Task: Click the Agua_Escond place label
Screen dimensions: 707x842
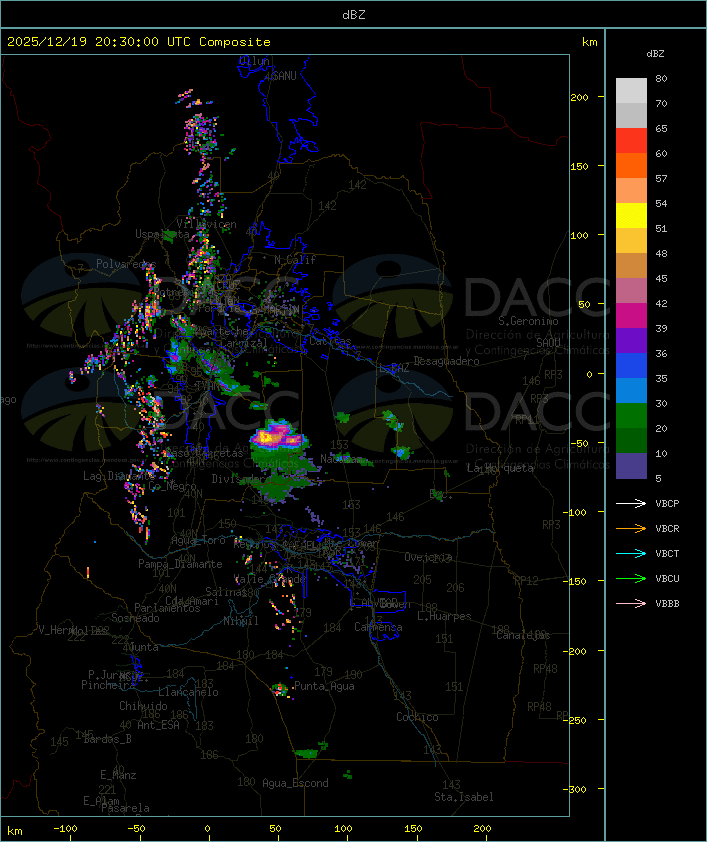Action: [295, 783]
